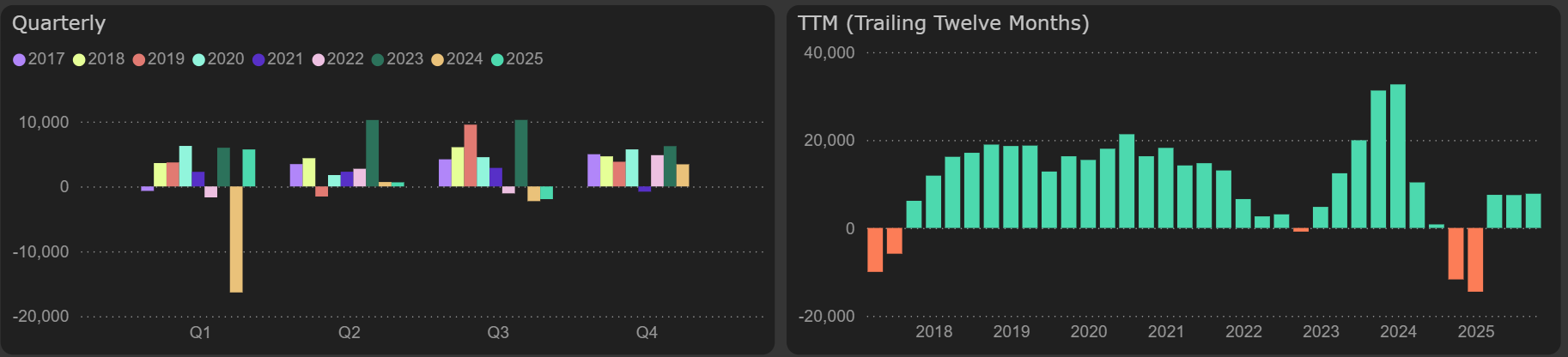Click the TTM (Trailing Twelve Months) title
The width and height of the screenshot is (1568, 357).
943,23
